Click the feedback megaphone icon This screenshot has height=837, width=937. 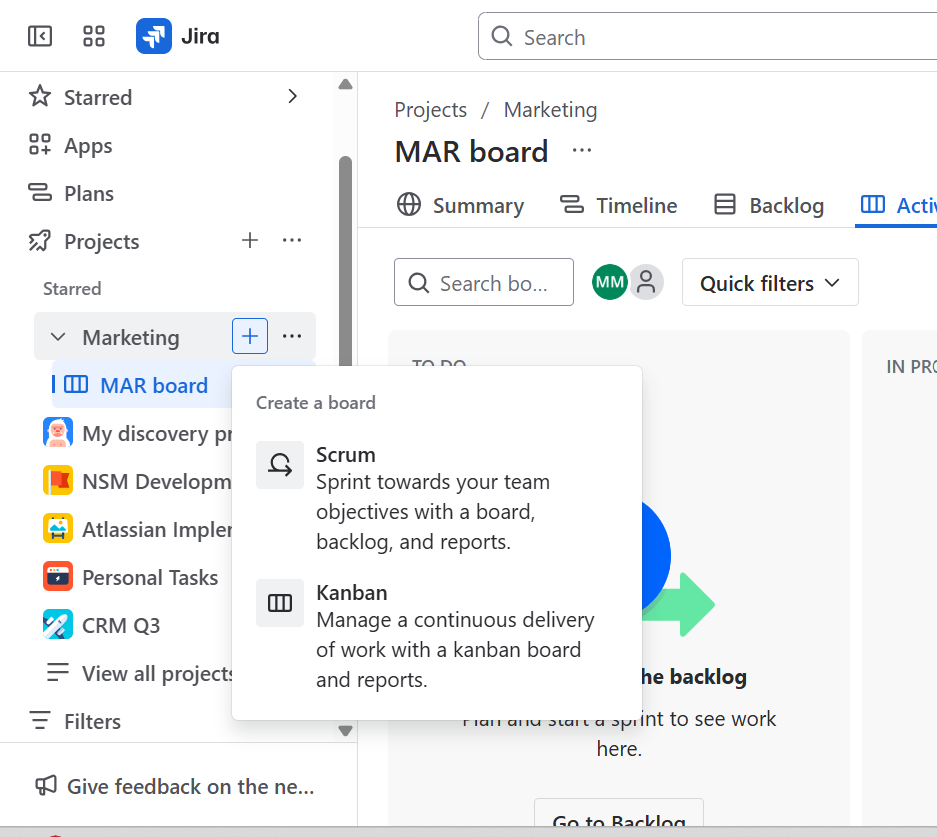point(46,786)
